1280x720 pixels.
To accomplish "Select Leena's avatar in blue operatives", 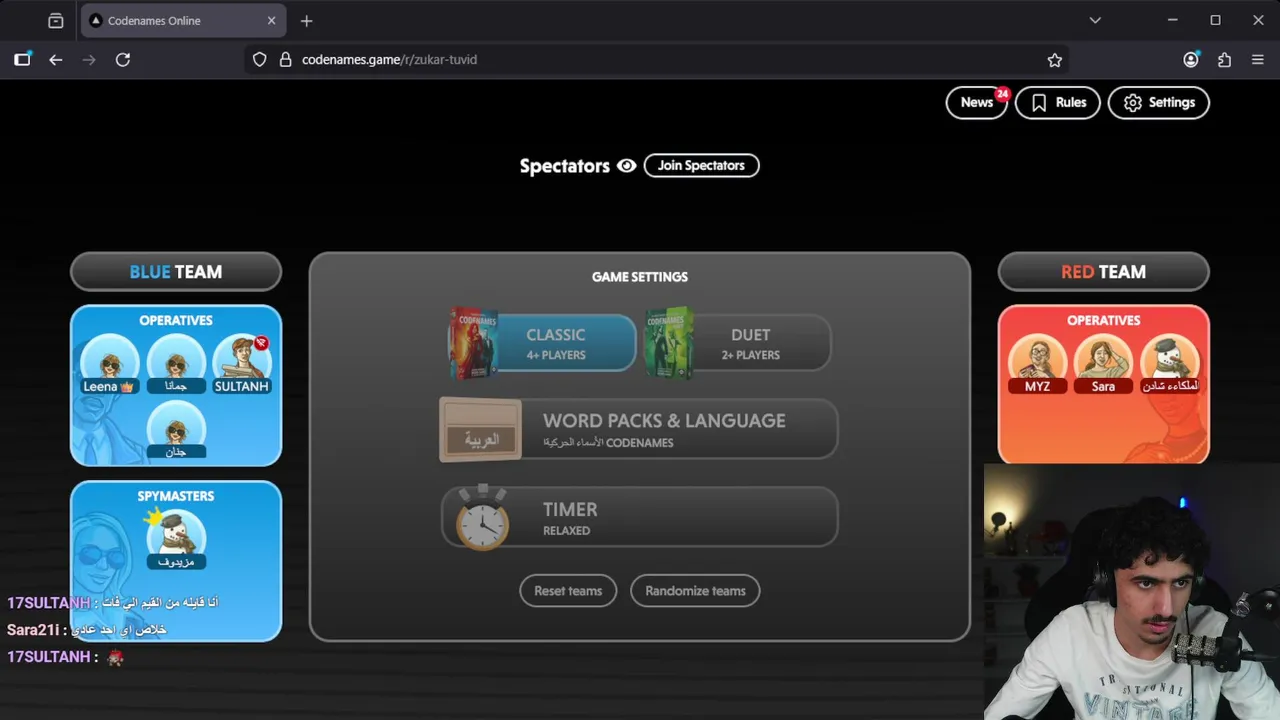I will pos(109,362).
